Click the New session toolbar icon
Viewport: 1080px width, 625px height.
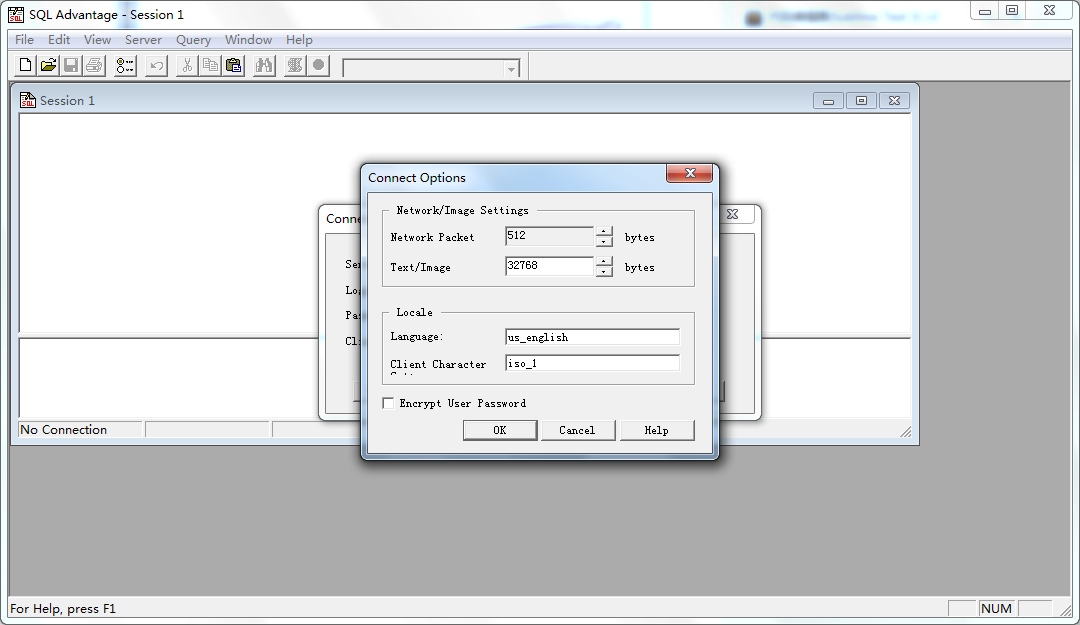click(25, 65)
